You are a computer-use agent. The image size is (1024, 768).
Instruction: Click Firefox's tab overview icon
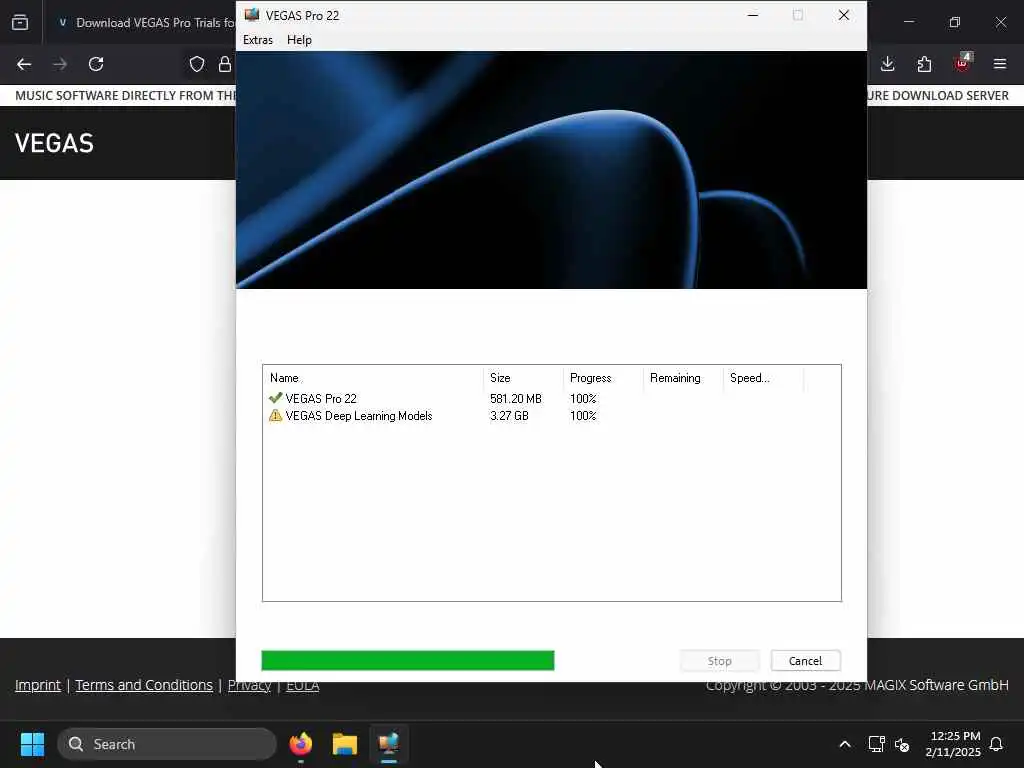pos(20,22)
